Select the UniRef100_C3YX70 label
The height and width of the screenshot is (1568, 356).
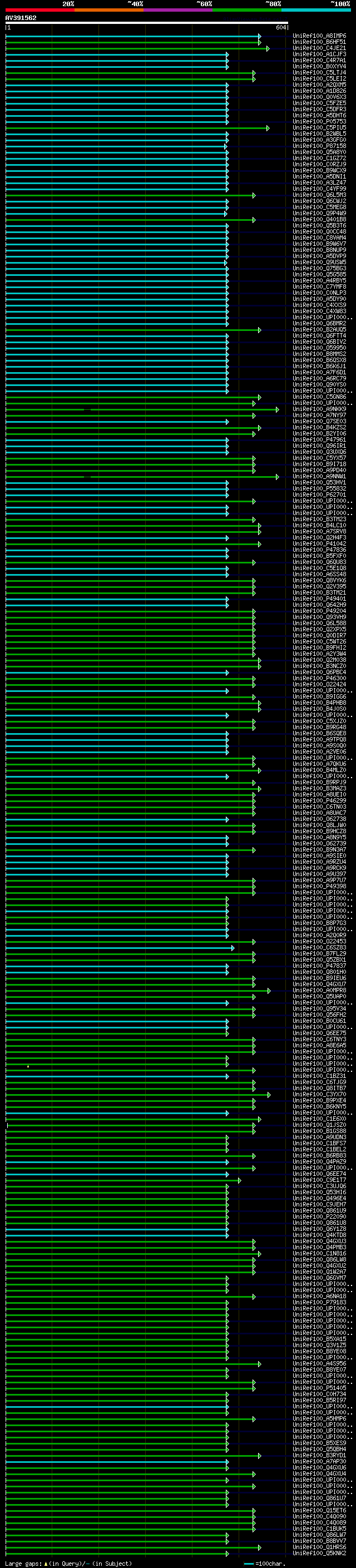[319, 1095]
